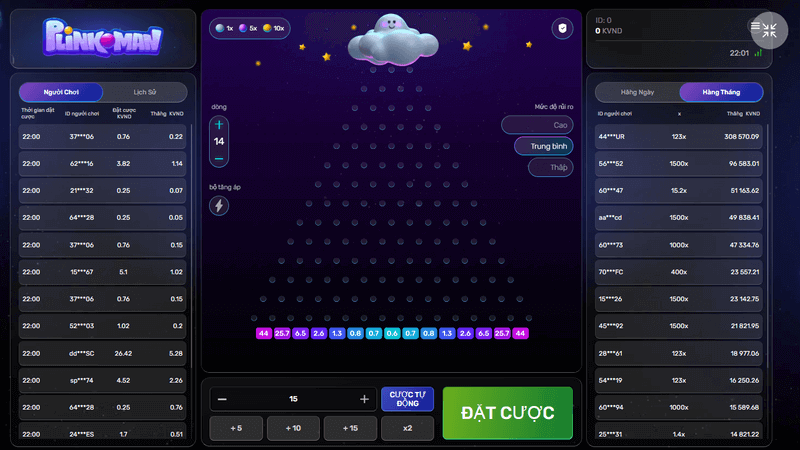Select leaderboard row 54***19

[679, 380]
